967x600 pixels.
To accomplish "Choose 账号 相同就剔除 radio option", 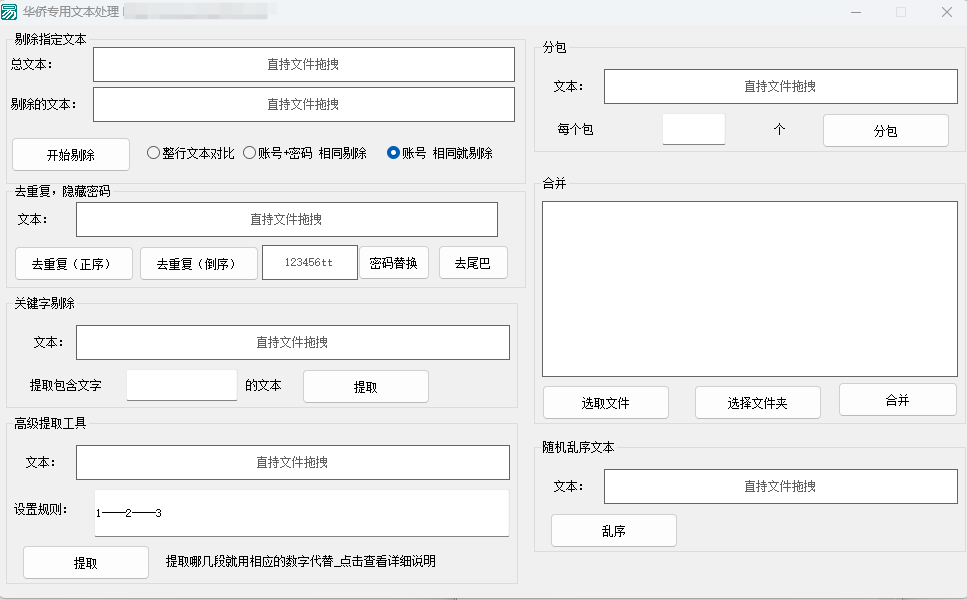I will (x=393, y=153).
